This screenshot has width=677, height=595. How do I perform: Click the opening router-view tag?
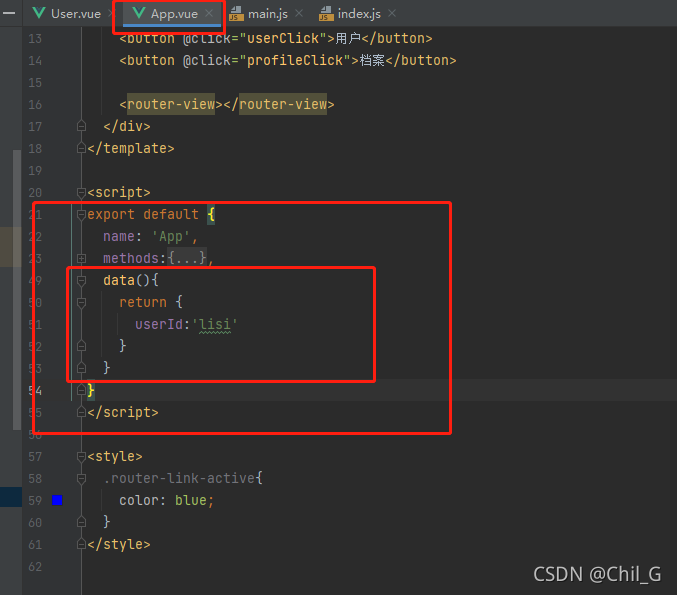(x=171, y=104)
